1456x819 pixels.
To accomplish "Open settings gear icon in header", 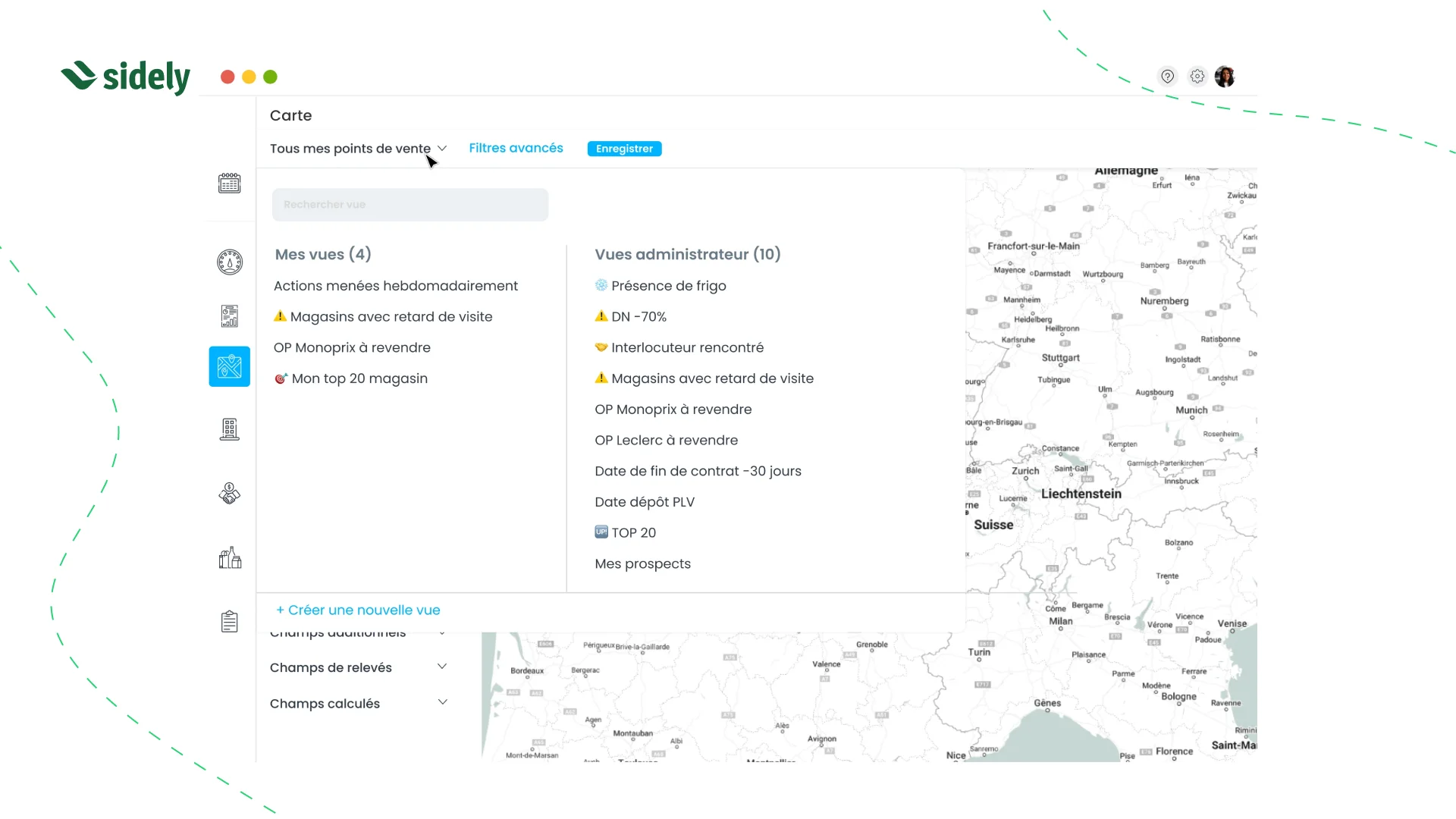I will [x=1197, y=77].
